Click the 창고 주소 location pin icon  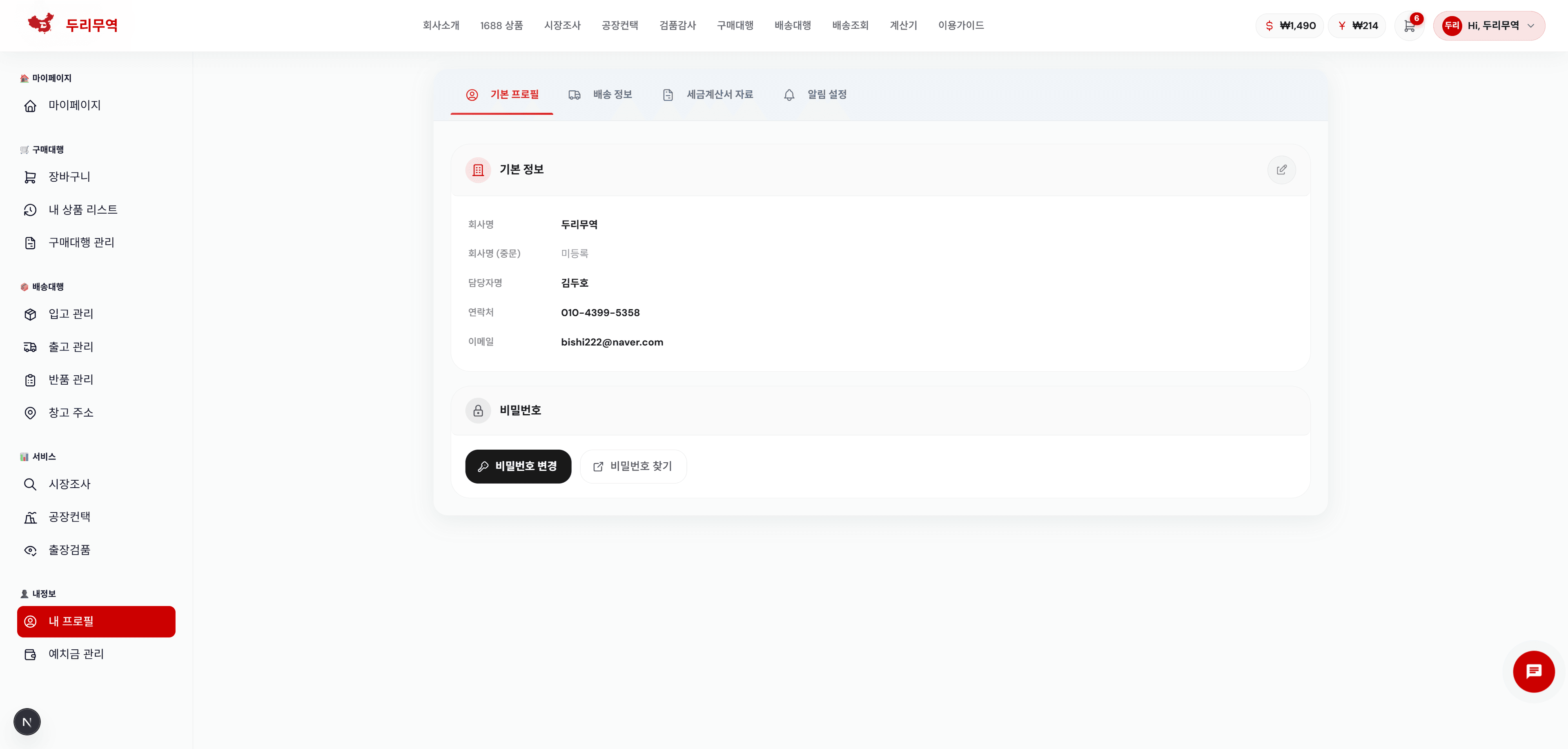(x=31, y=412)
